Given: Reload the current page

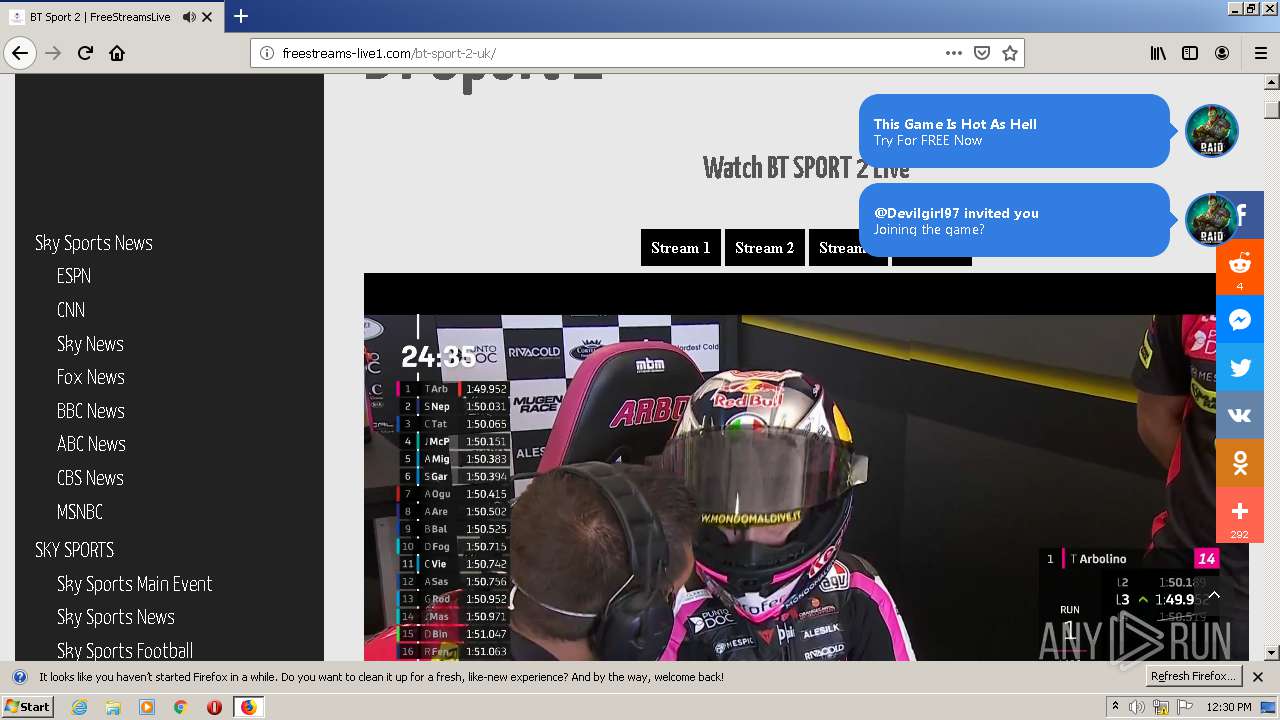Looking at the screenshot, I should 85,53.
